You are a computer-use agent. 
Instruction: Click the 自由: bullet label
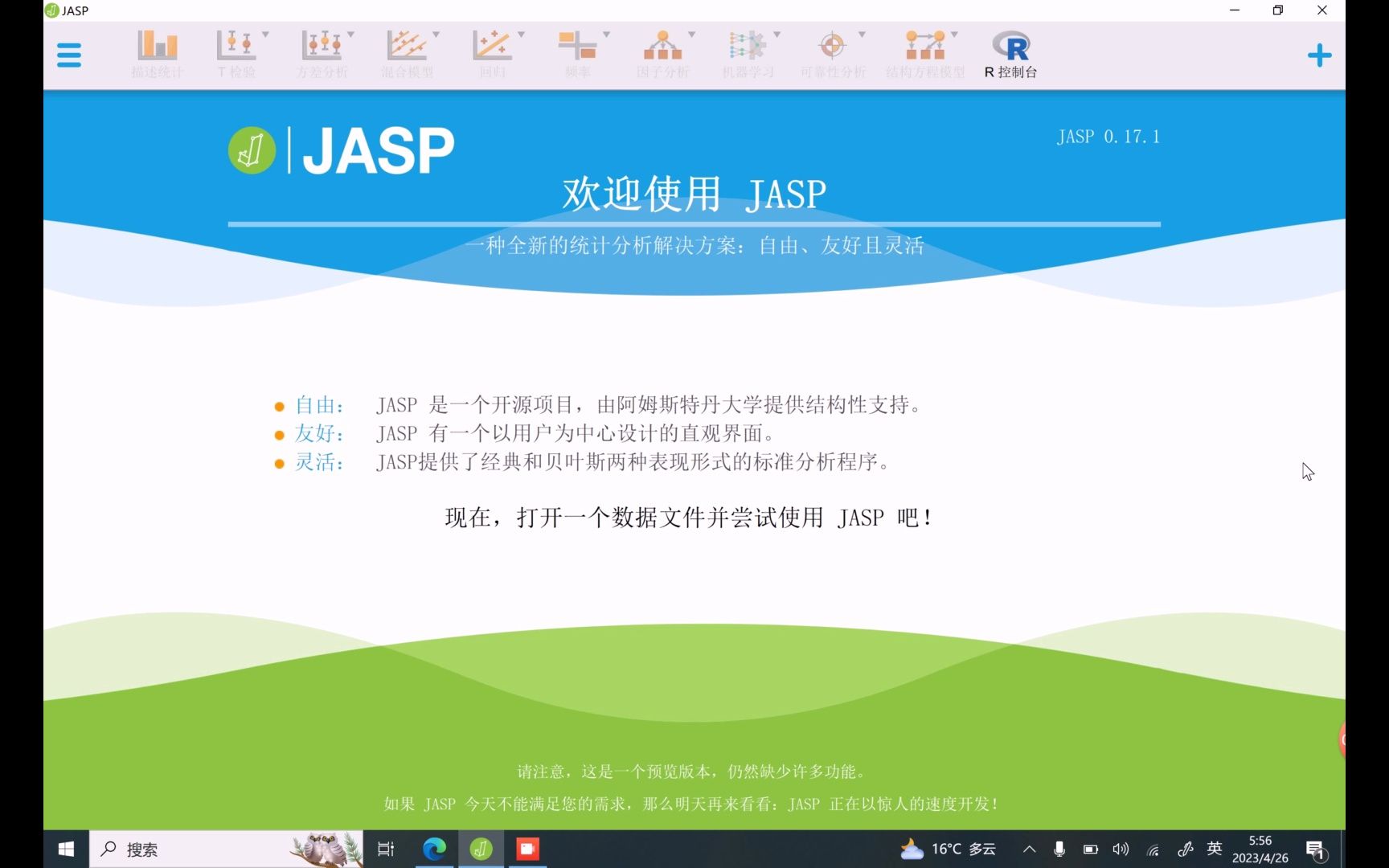319,405
